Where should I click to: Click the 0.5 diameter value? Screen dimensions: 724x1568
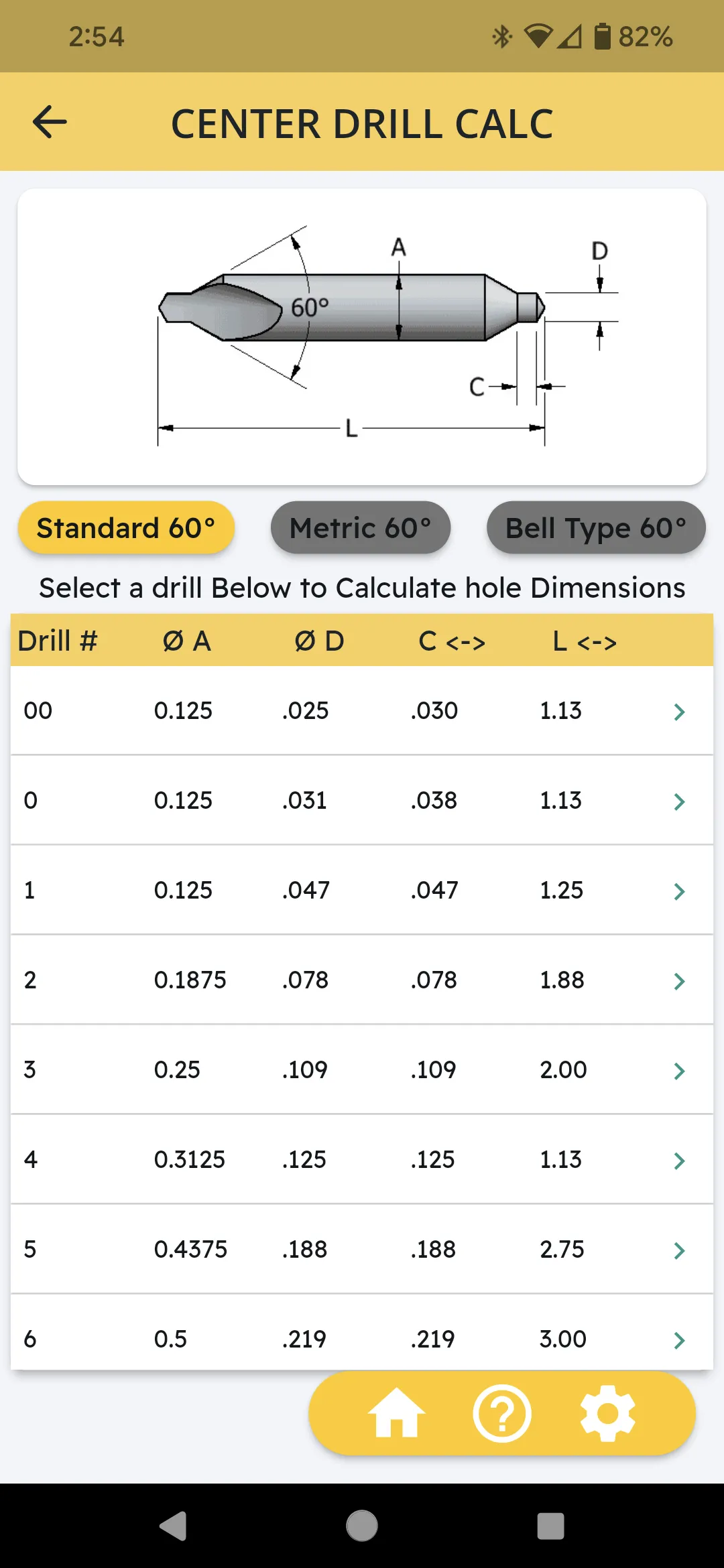170,1339
